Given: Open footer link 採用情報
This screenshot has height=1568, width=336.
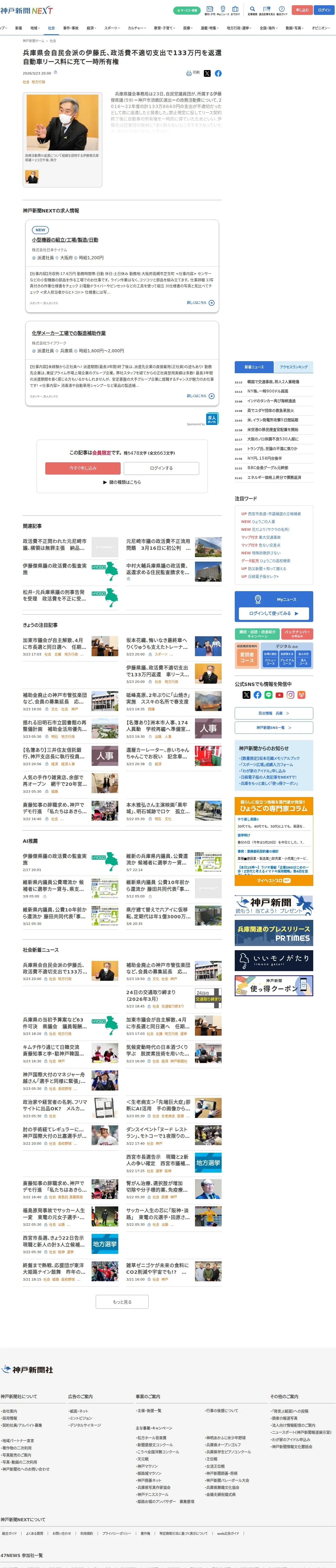Looking at the screenshot, I should coord(10,1418).
